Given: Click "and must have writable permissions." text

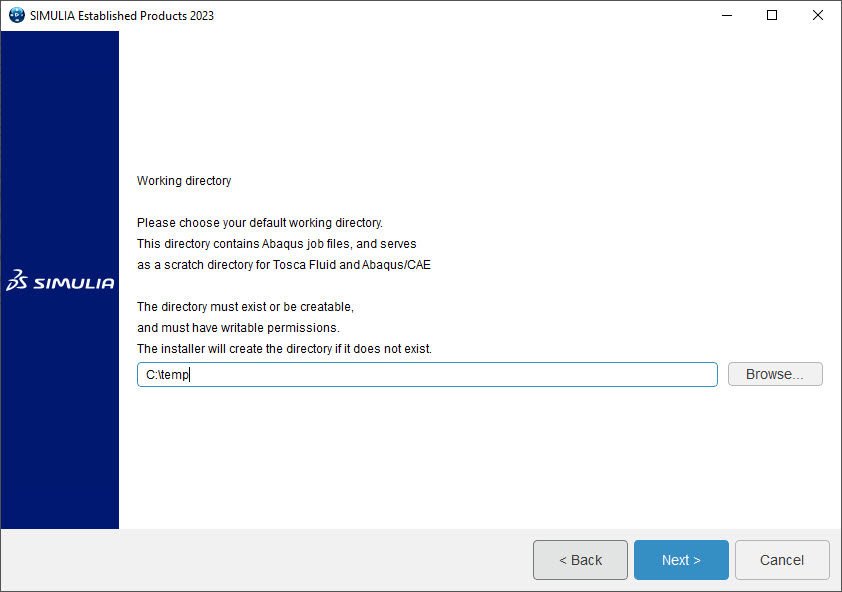Looking at the screenshot, I should (238, 328).
